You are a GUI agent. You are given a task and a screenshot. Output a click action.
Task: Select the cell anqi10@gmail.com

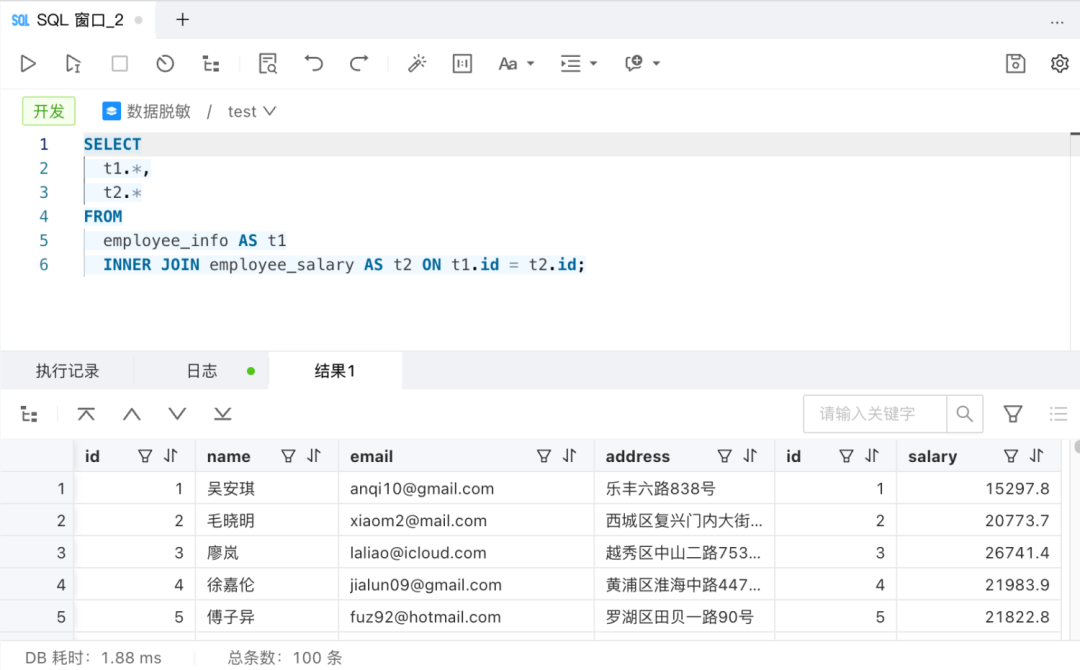pyautogui.click(x=466, y=489)
